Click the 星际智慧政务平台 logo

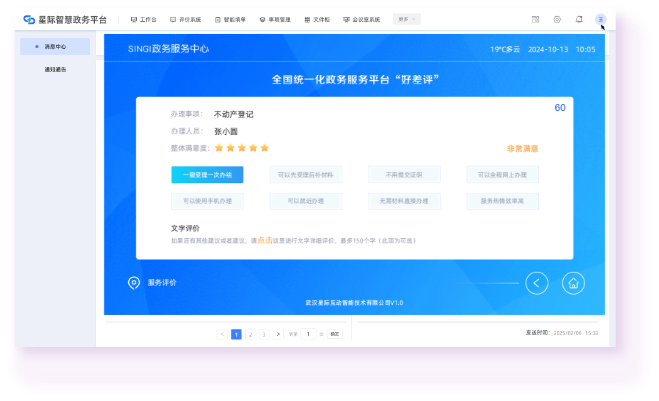pyautogui.click(x=65, y=19)
